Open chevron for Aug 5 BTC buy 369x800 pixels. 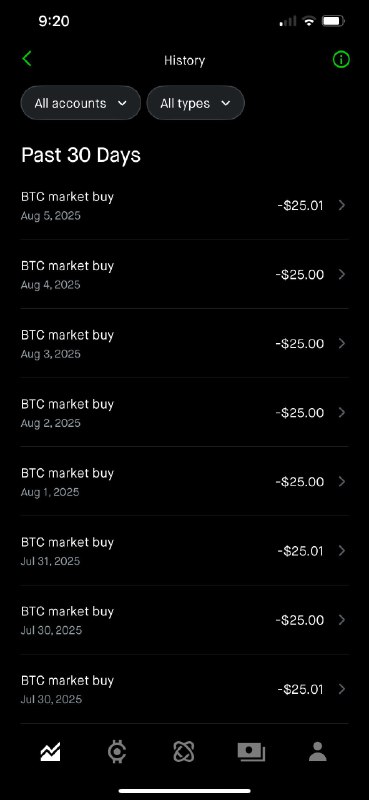coord(342,205)
